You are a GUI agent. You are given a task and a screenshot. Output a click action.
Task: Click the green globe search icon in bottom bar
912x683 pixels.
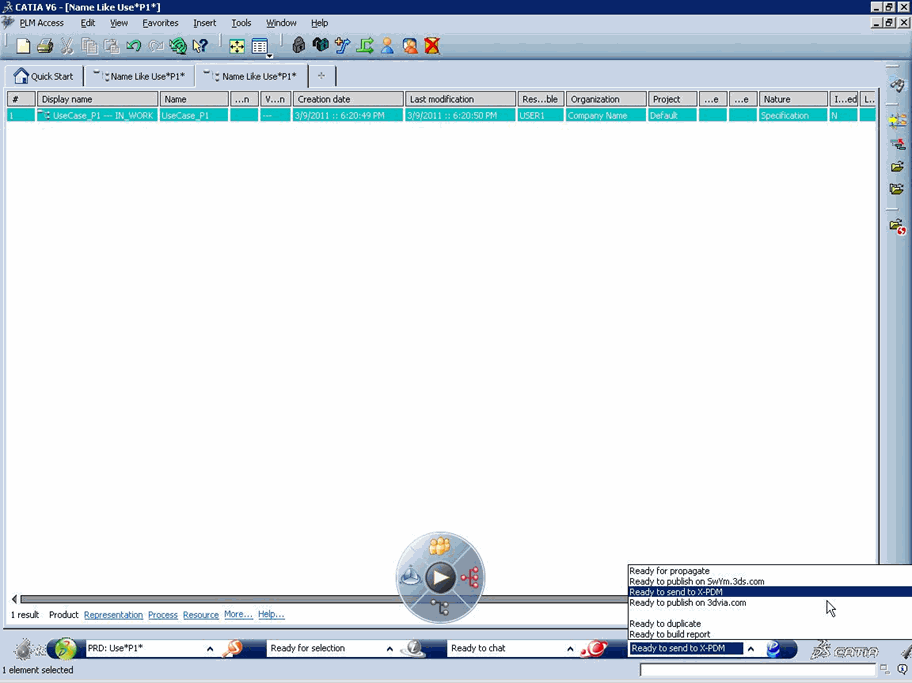[65, 649]
